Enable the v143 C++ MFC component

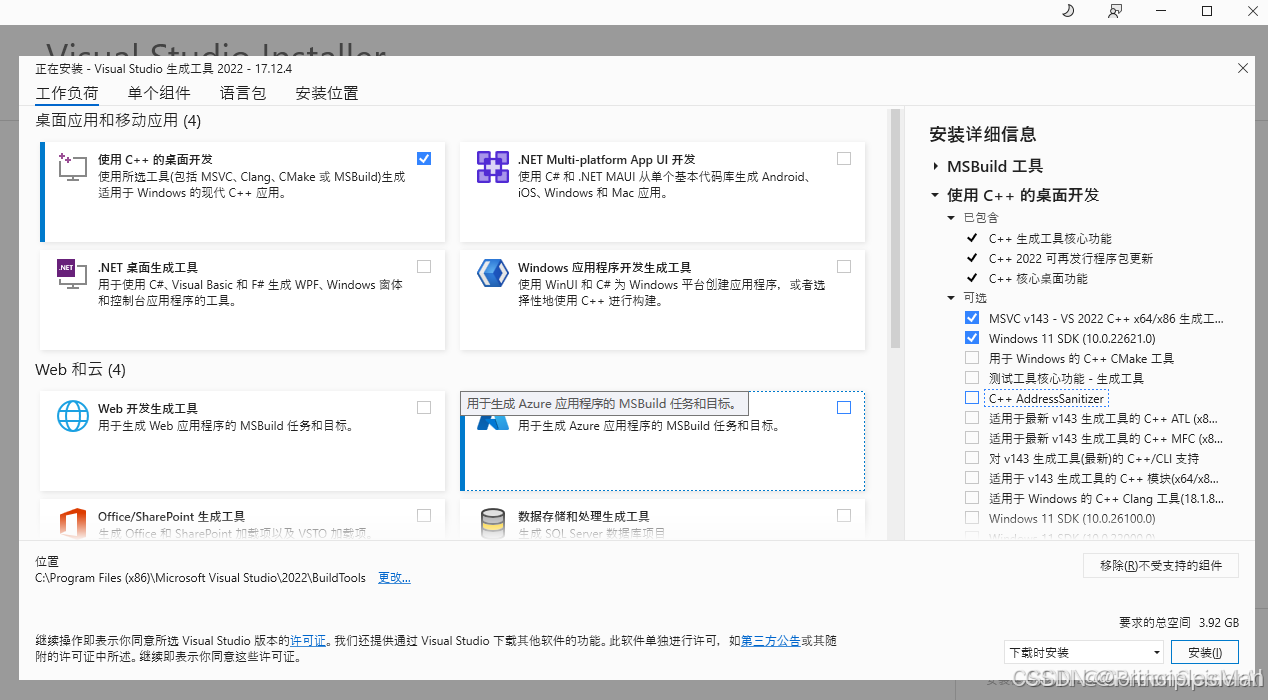coord(972,438)
